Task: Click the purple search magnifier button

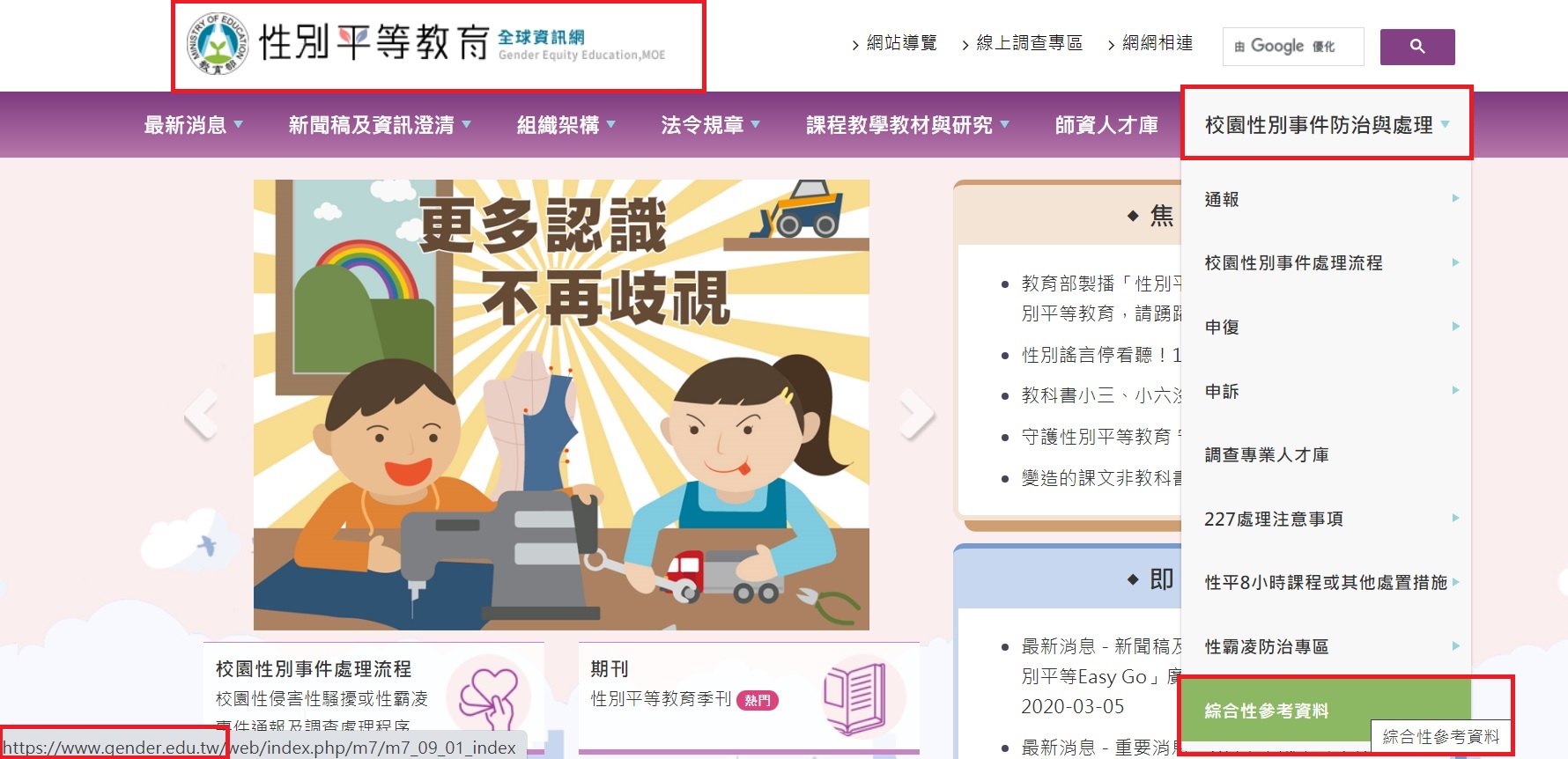Action: point(1416,47)
